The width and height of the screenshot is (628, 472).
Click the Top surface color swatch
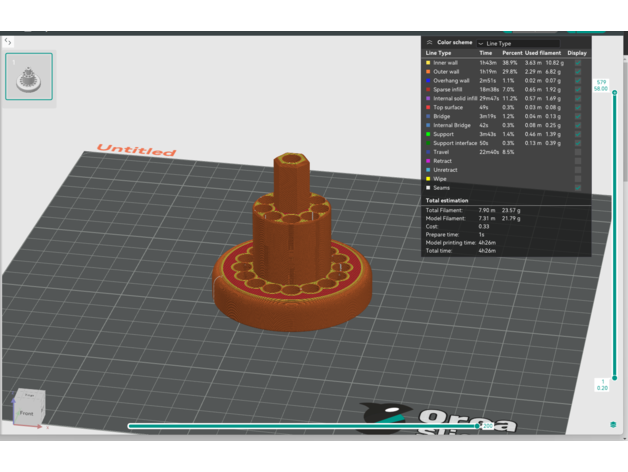pos(428,108)
